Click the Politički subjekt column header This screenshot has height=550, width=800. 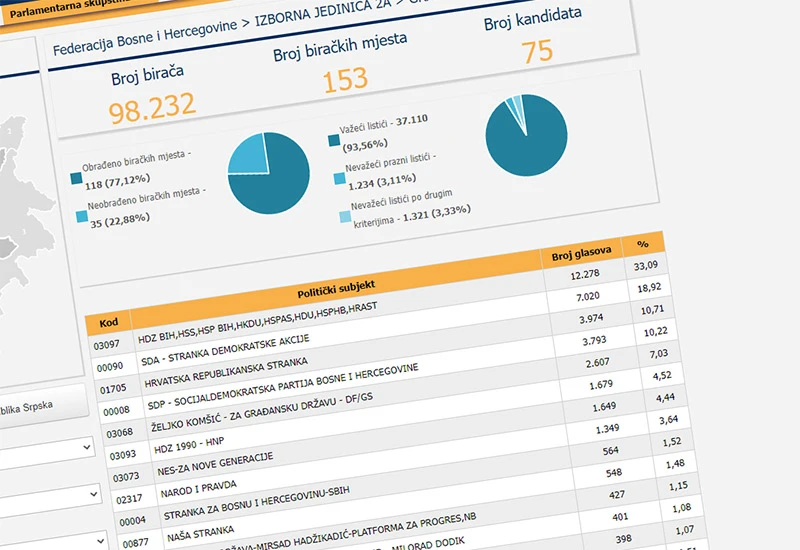336,289
